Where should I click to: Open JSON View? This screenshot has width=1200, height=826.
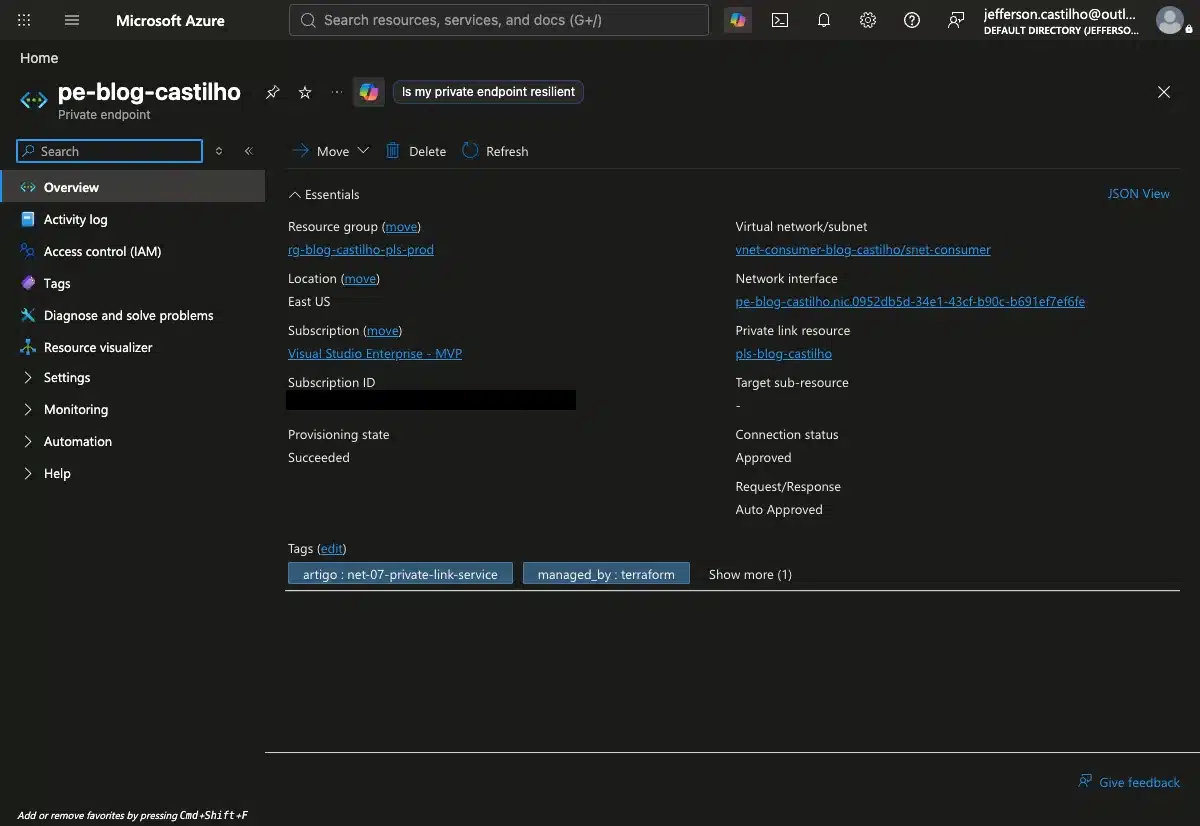click(x=1138, y=194)
